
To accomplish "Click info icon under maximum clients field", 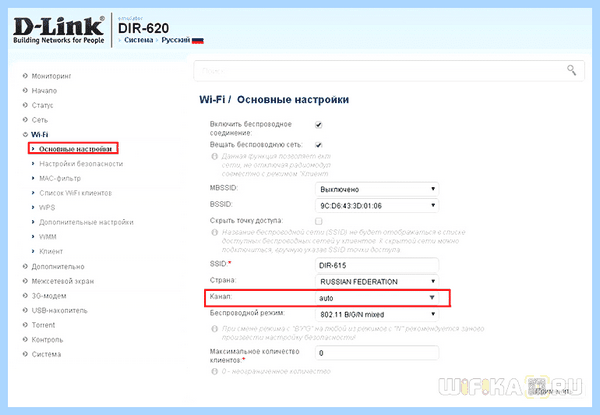I will tap(215, 371).
